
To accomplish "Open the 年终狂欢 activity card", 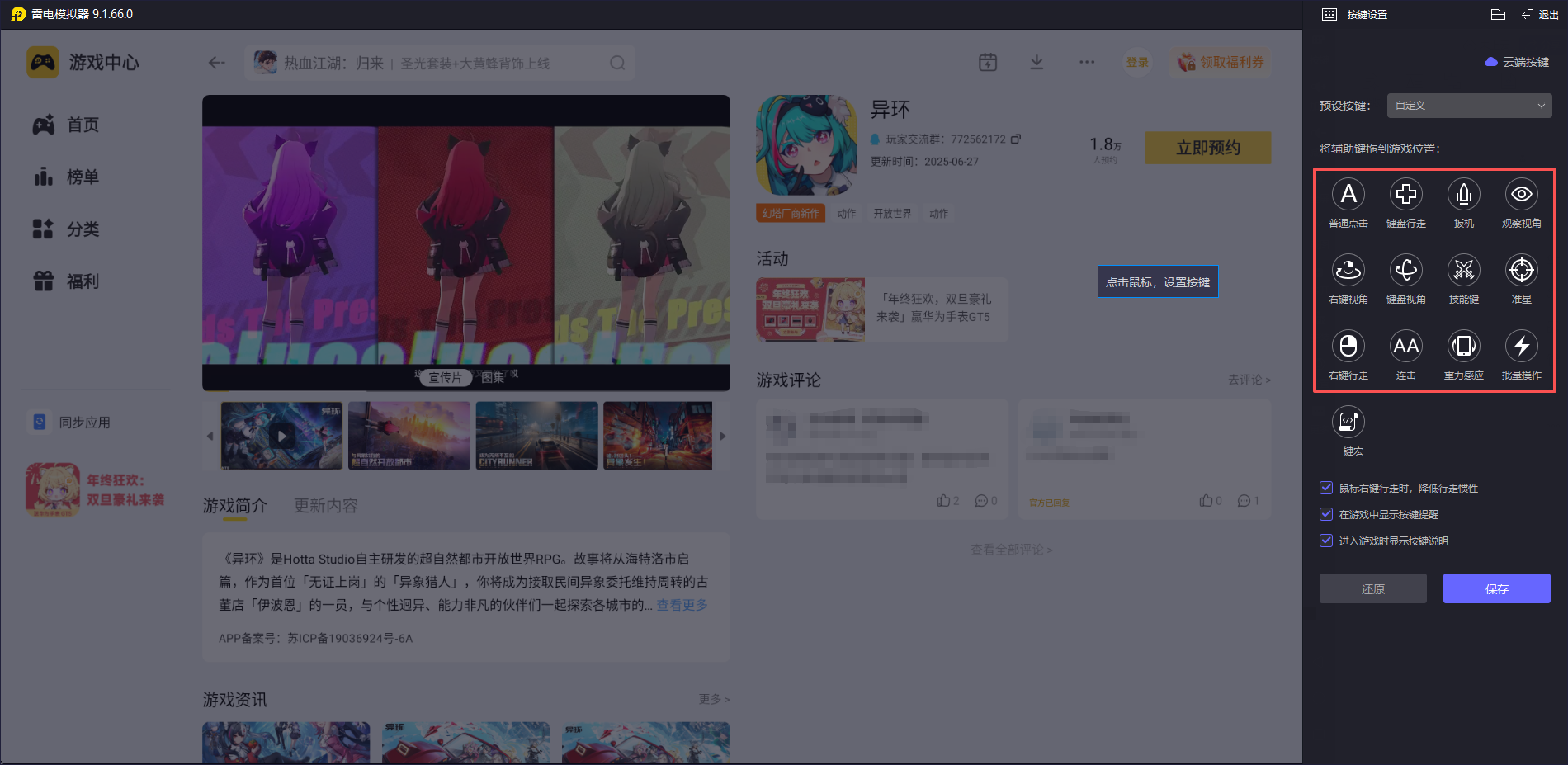I will pyautogui.click(x=882, y=309).
